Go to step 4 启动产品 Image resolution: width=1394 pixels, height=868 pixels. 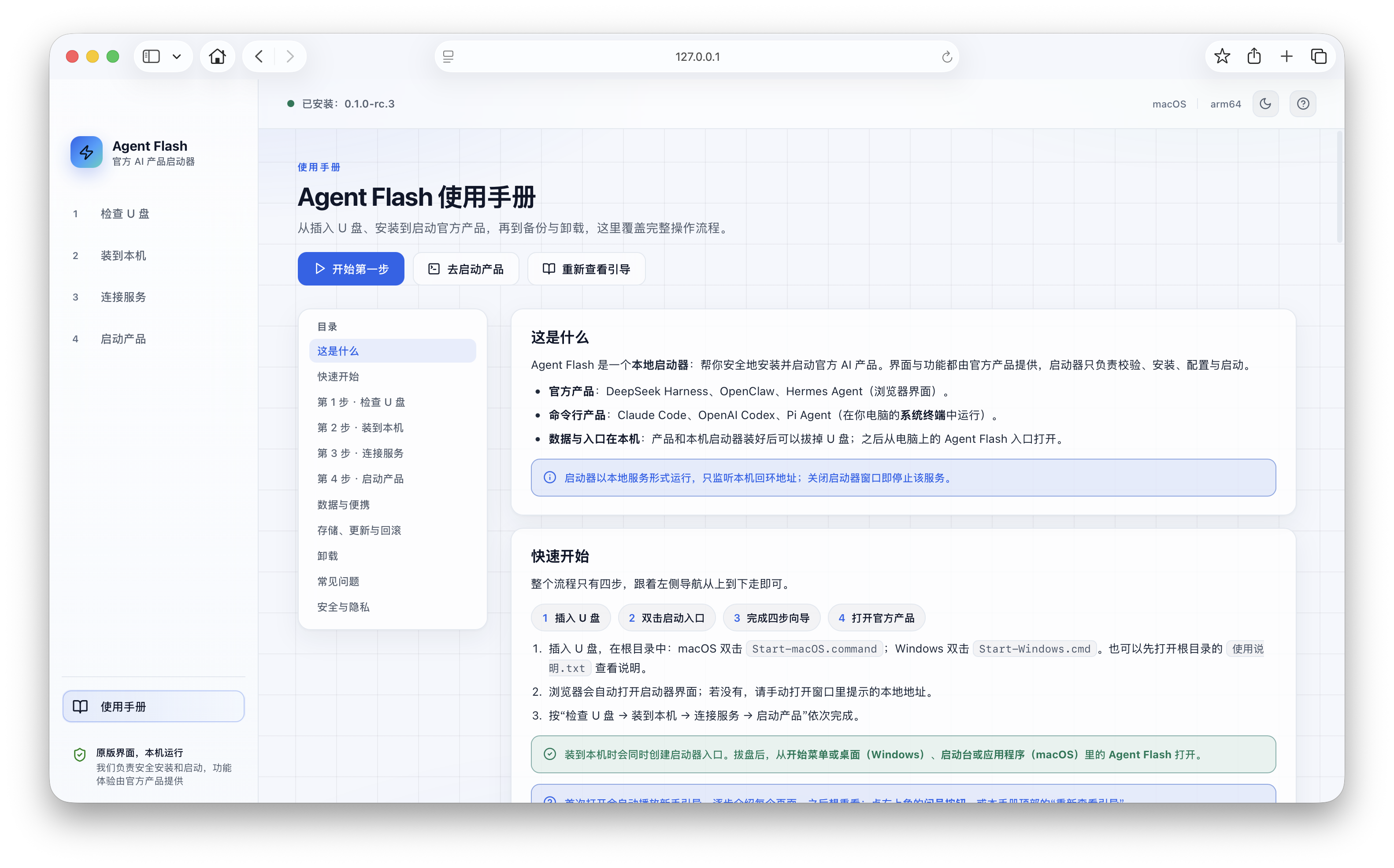pos(154,339)
